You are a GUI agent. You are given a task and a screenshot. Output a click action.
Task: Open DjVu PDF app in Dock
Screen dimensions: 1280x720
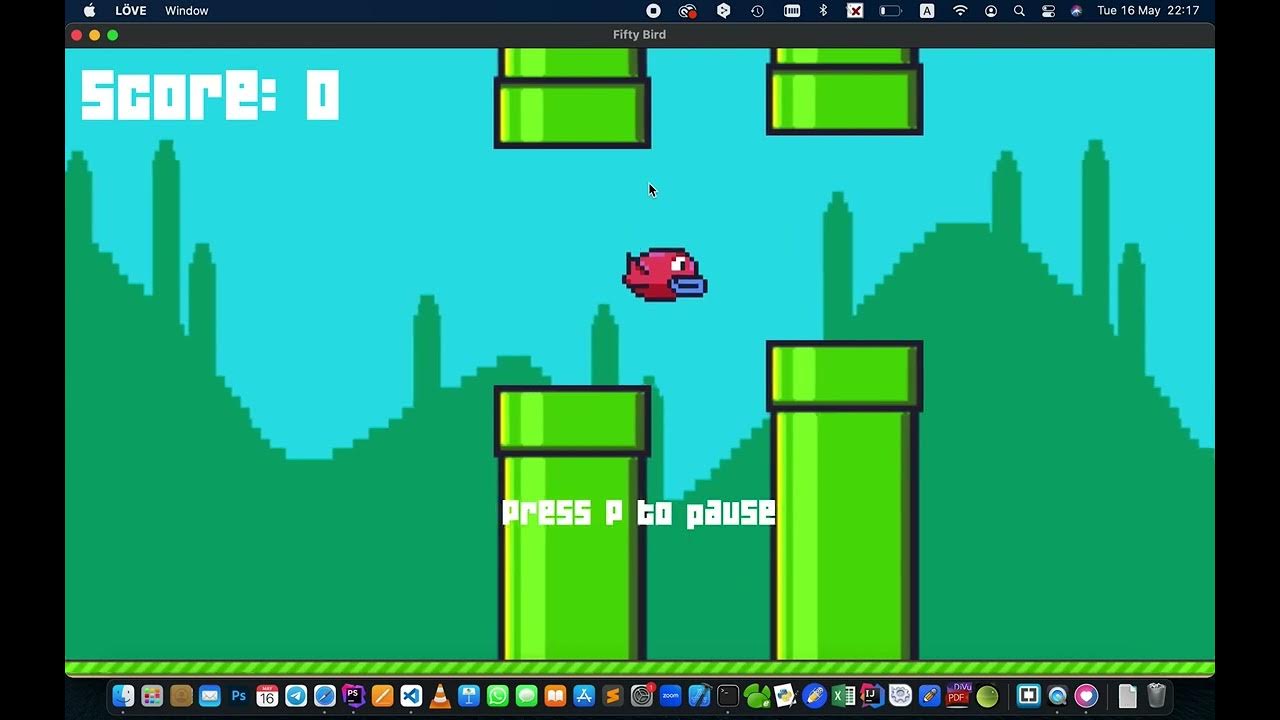point(959,695)
